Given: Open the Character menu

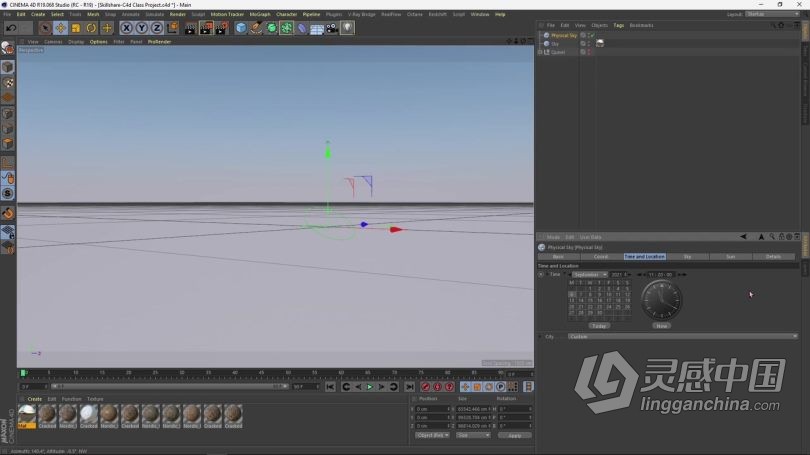Looking at the screenshot, I should tap(287, 14).
